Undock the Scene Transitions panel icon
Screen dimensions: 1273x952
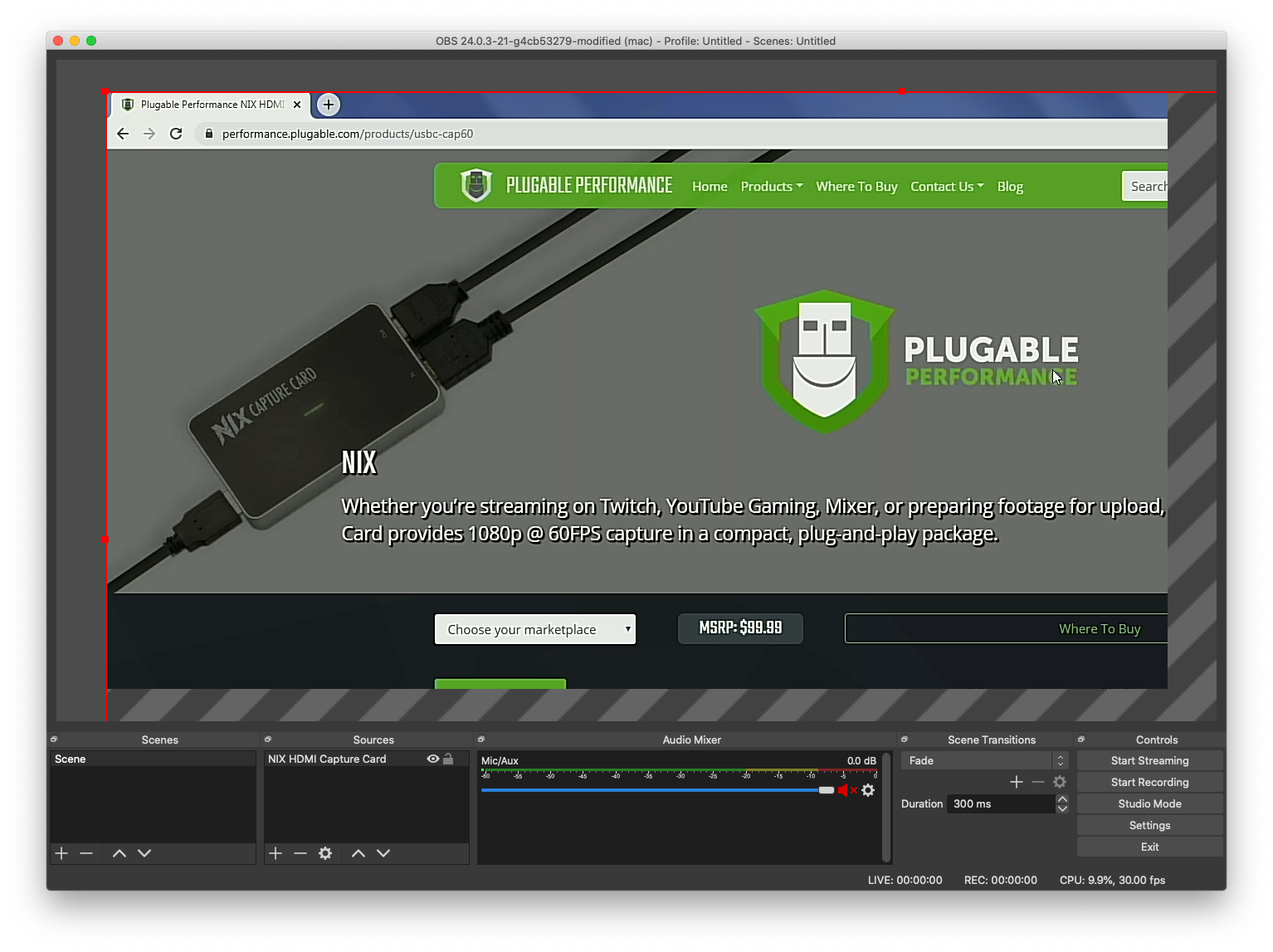tap(905, 739)
